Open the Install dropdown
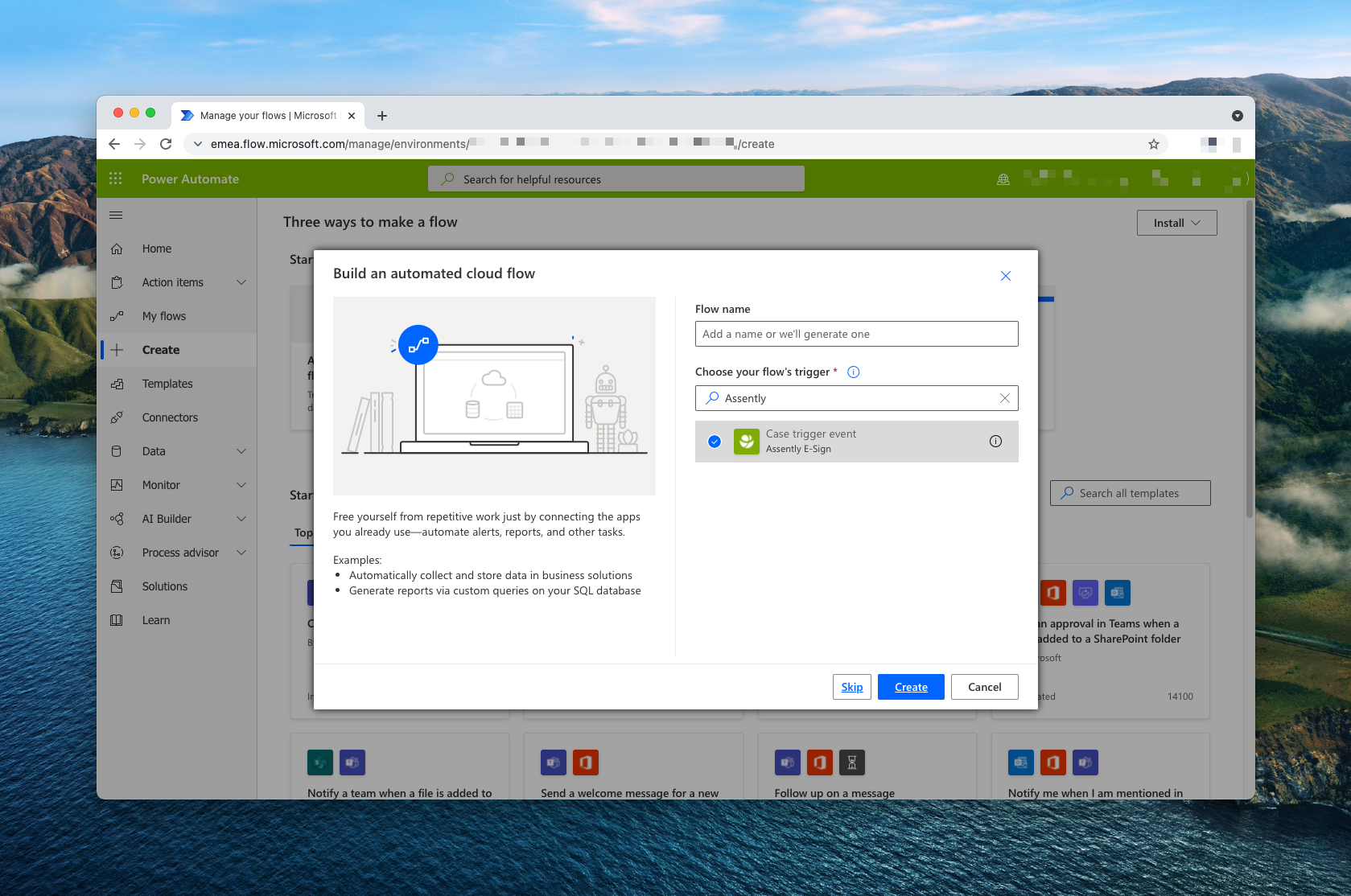 click(x=1176, y=223)
